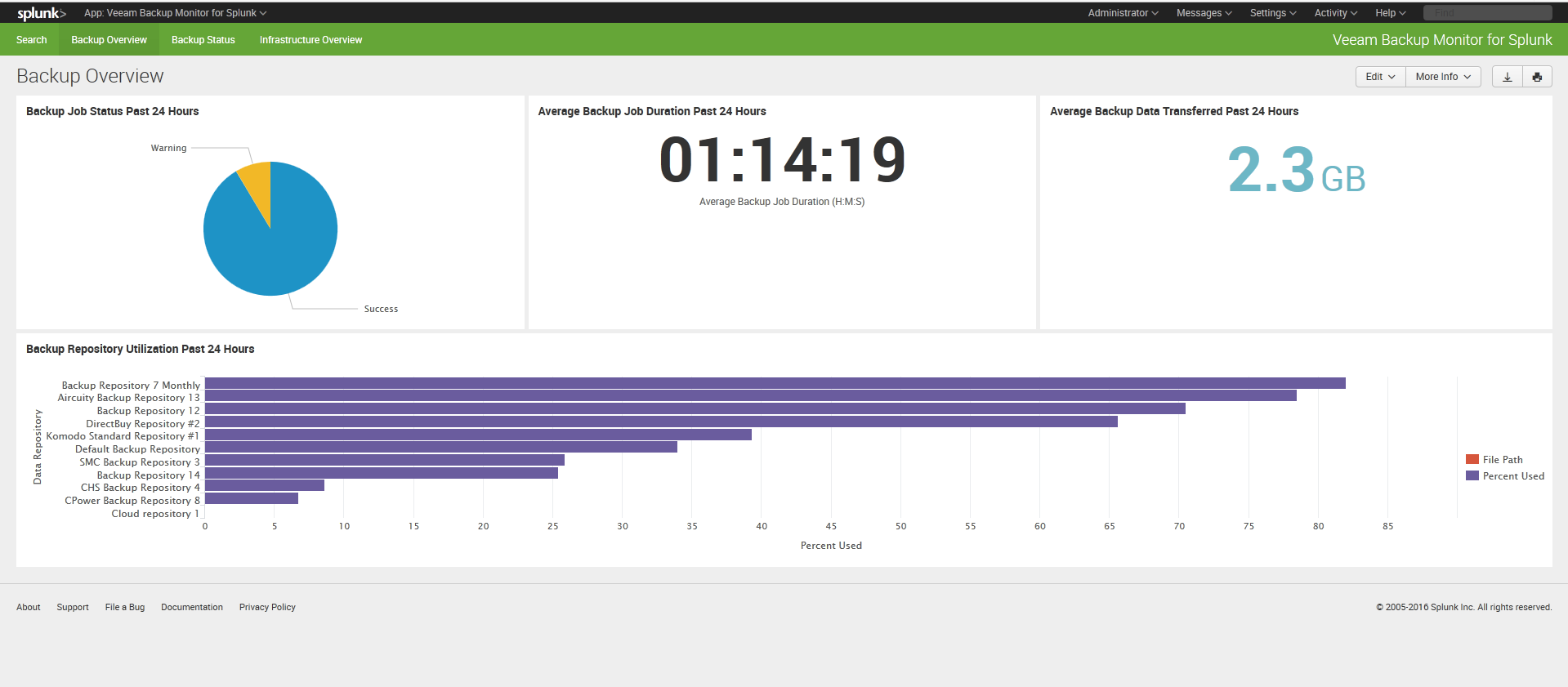Click the DirectBuy Repository #2 bar
The height and width of the screenshot is (687, 1568).
[x=661, y=422]
